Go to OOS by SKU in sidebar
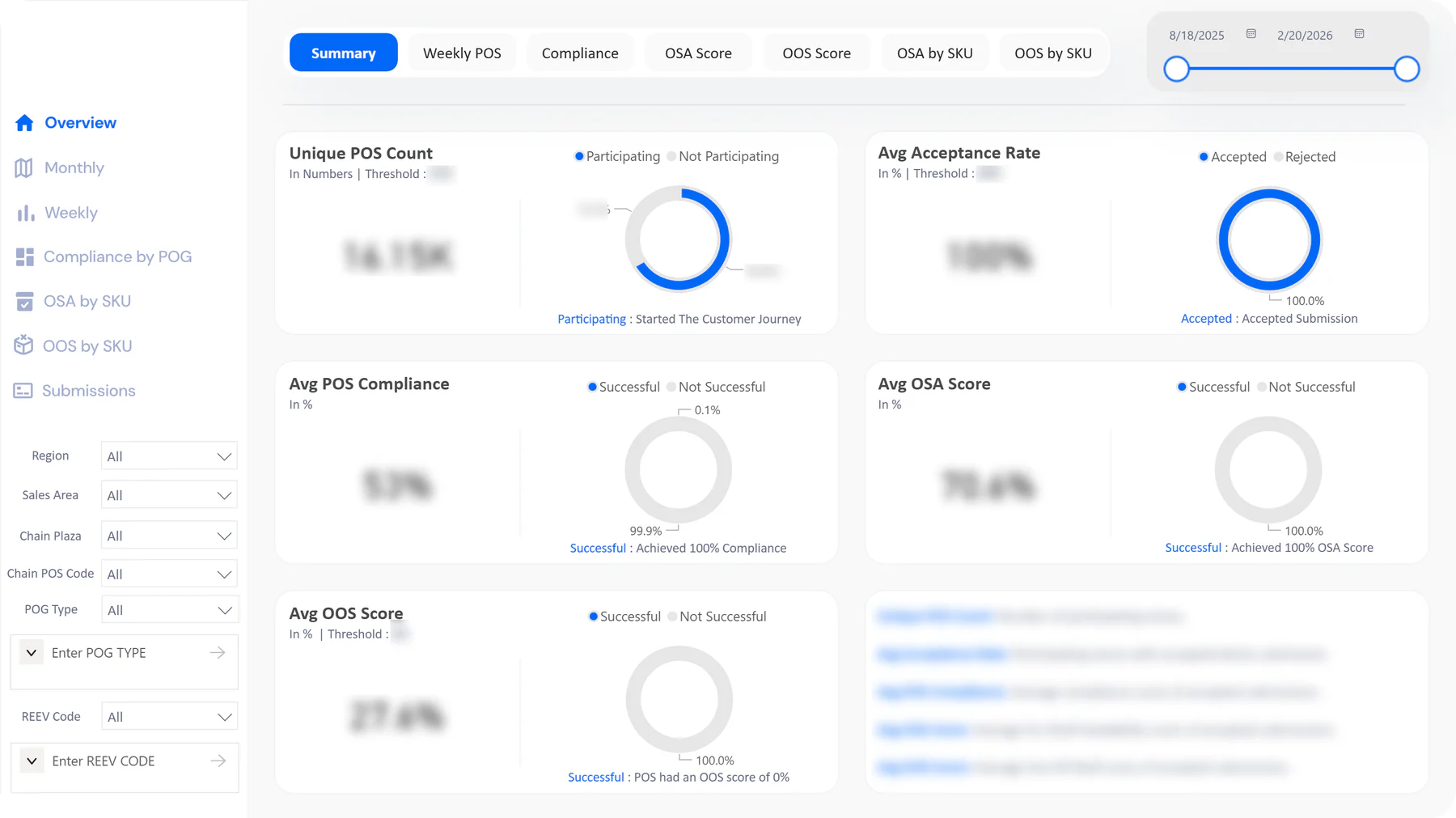 87,346
